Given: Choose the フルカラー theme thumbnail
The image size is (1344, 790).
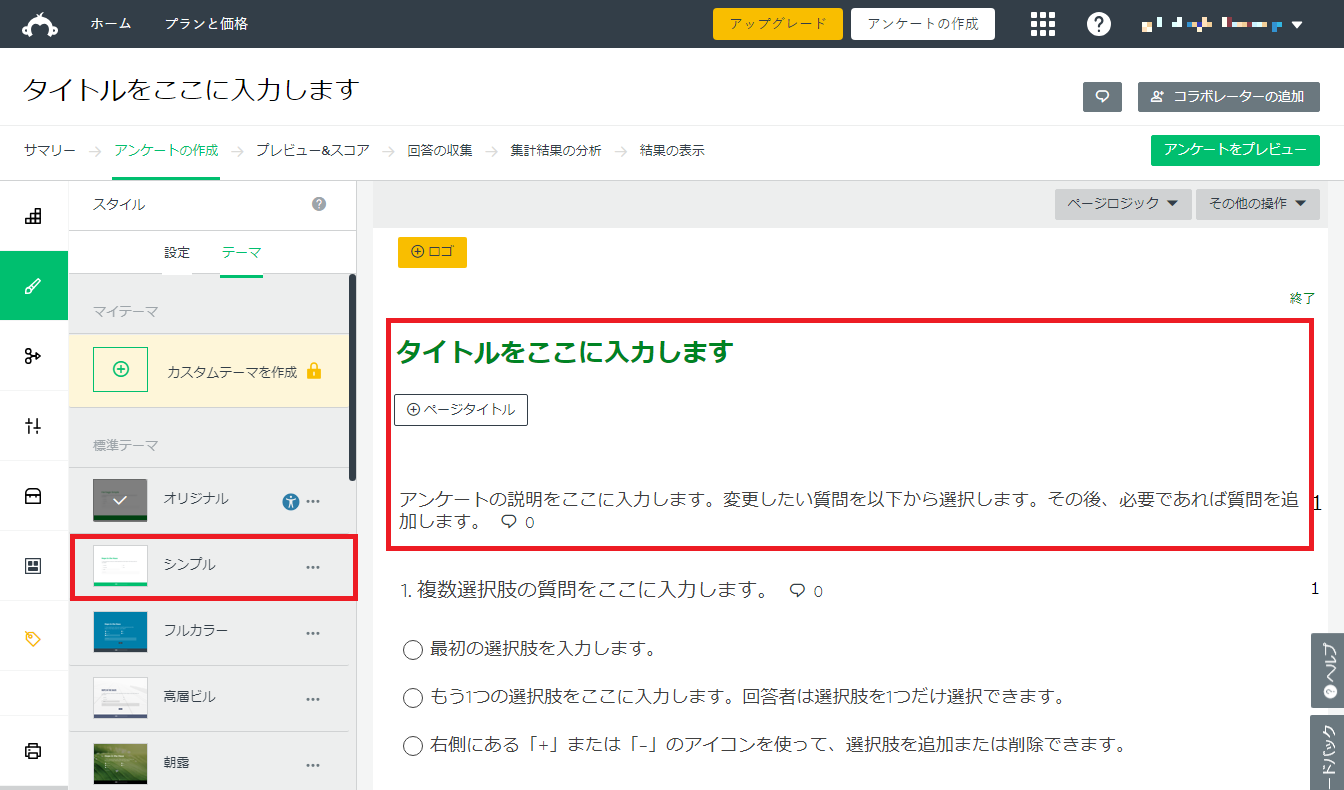Looking at the screenshot, I should click(x=120, y=631).
